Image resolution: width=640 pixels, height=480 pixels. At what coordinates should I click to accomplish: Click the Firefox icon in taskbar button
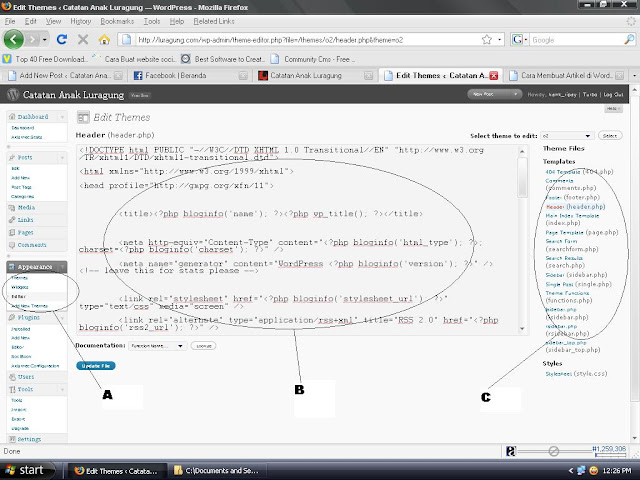79,471
